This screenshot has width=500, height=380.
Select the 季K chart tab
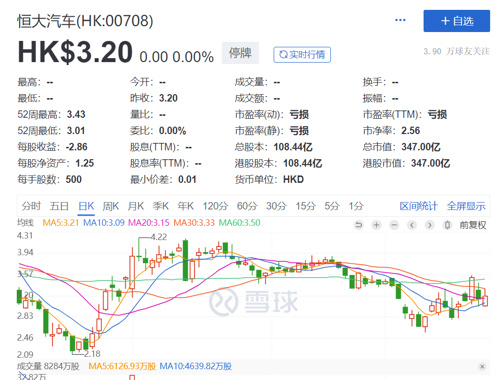tap(161, 206)
